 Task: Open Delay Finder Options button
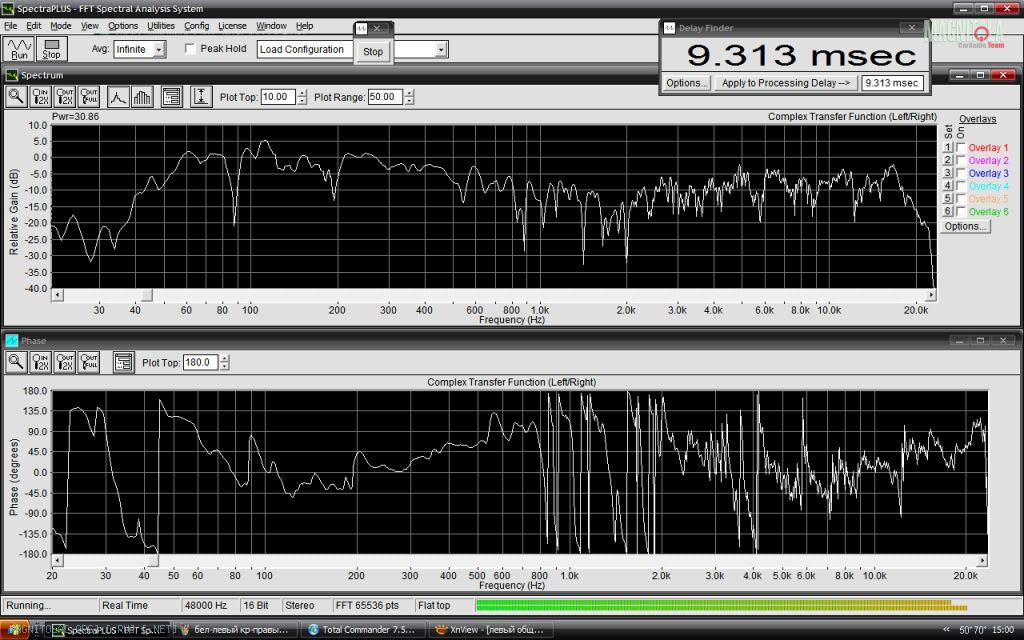[x=686, y=83]
